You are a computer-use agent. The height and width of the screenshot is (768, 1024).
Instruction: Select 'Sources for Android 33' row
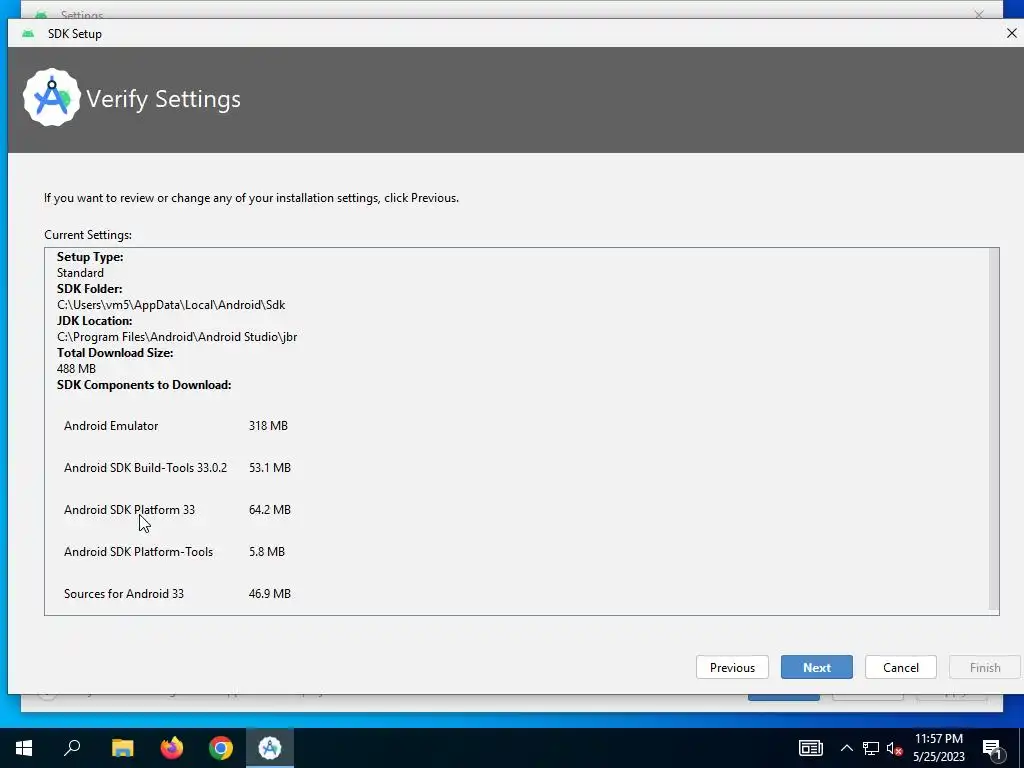(178, 594)
